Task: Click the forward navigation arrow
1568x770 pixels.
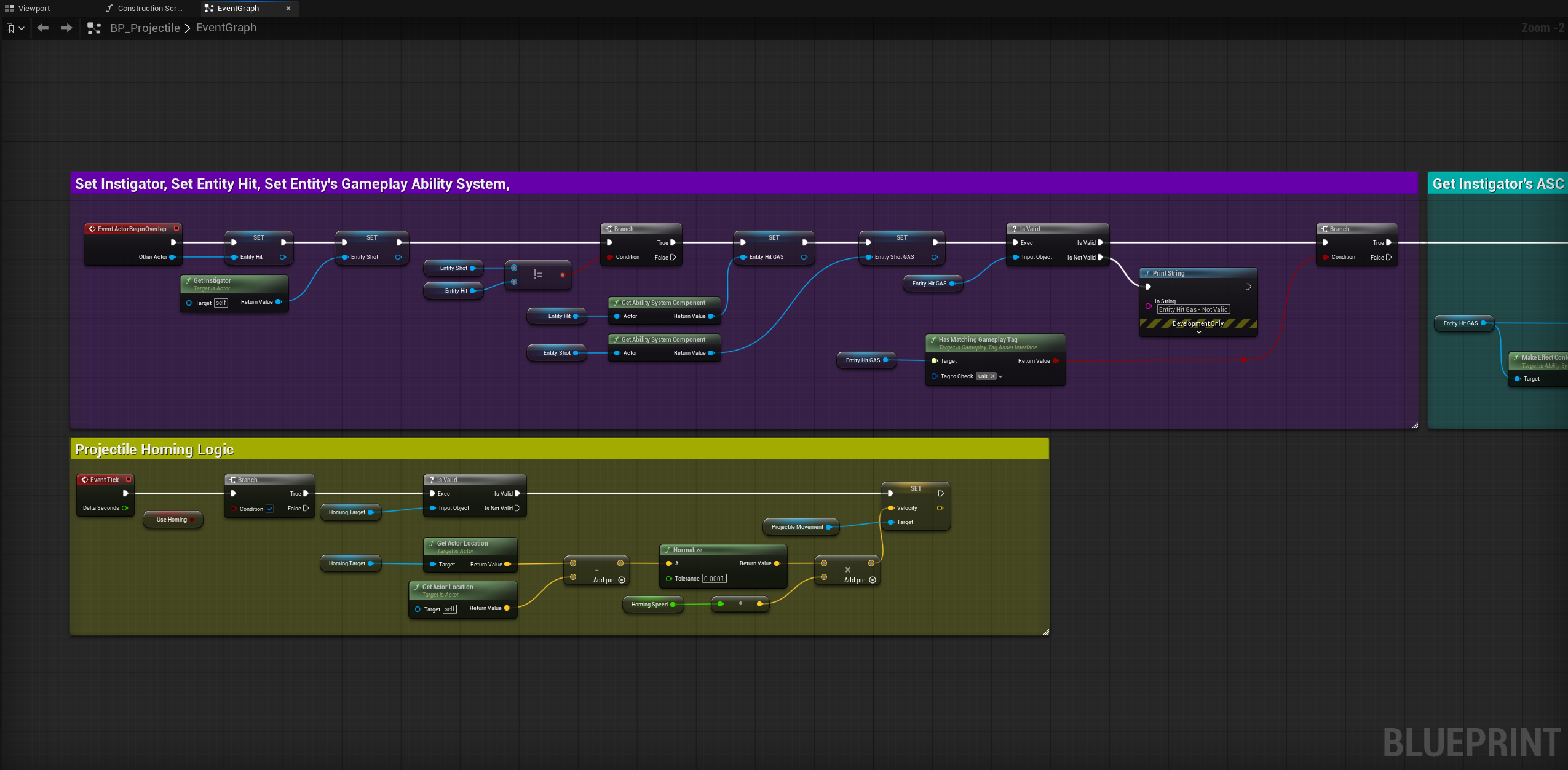Action: click(66, 28)
